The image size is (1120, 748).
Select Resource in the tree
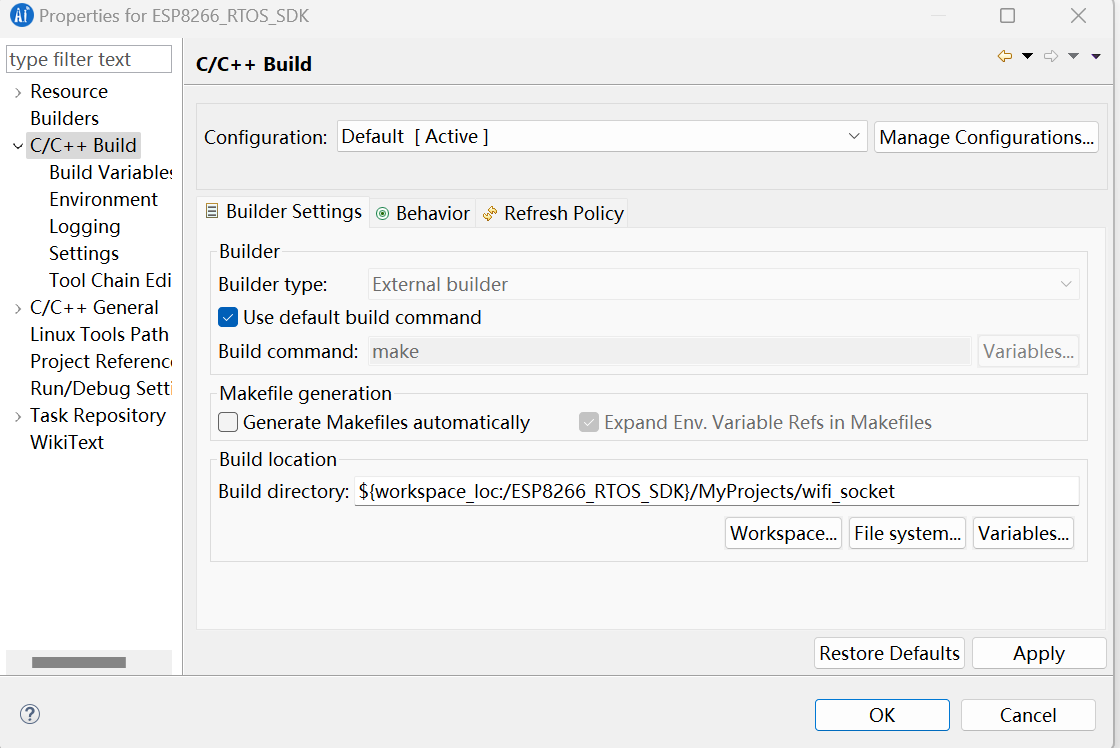click(69, 91)
